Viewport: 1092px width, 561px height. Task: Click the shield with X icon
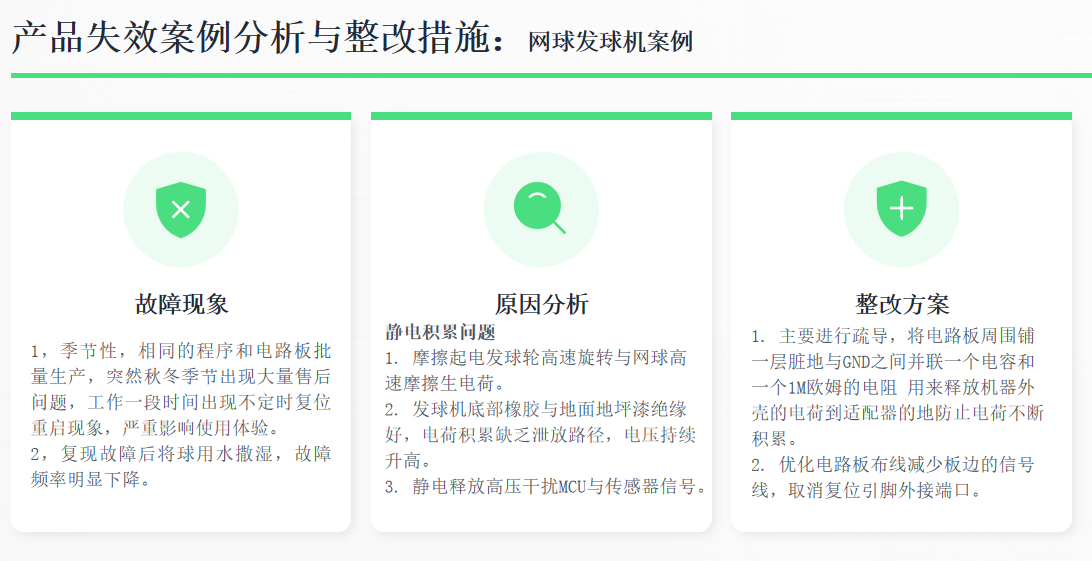coord(180,210)
